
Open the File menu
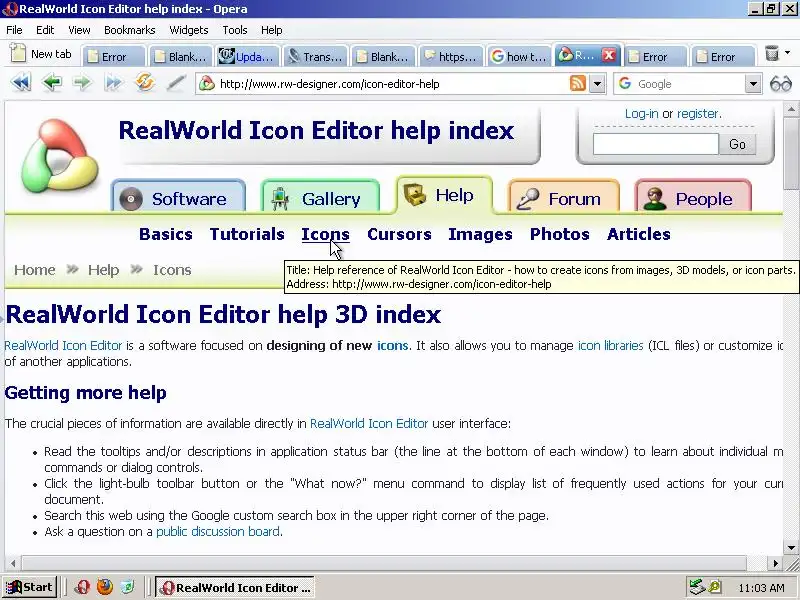coord(14,30)
